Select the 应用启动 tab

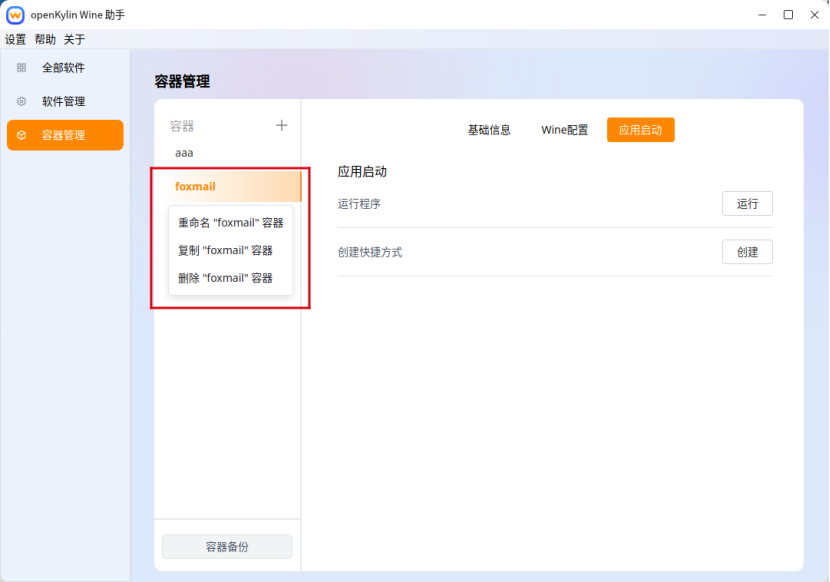640,130
